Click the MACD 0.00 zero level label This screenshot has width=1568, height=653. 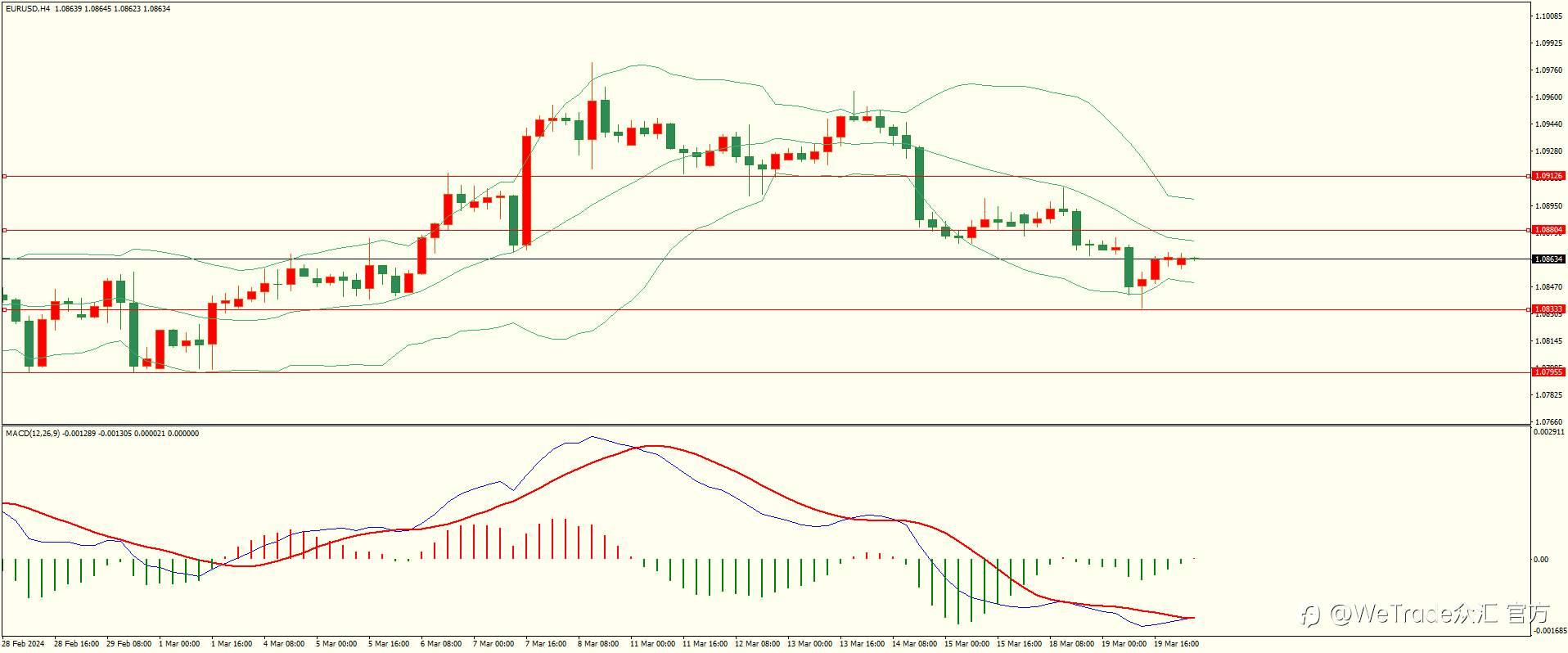[x=1541, y=560]
